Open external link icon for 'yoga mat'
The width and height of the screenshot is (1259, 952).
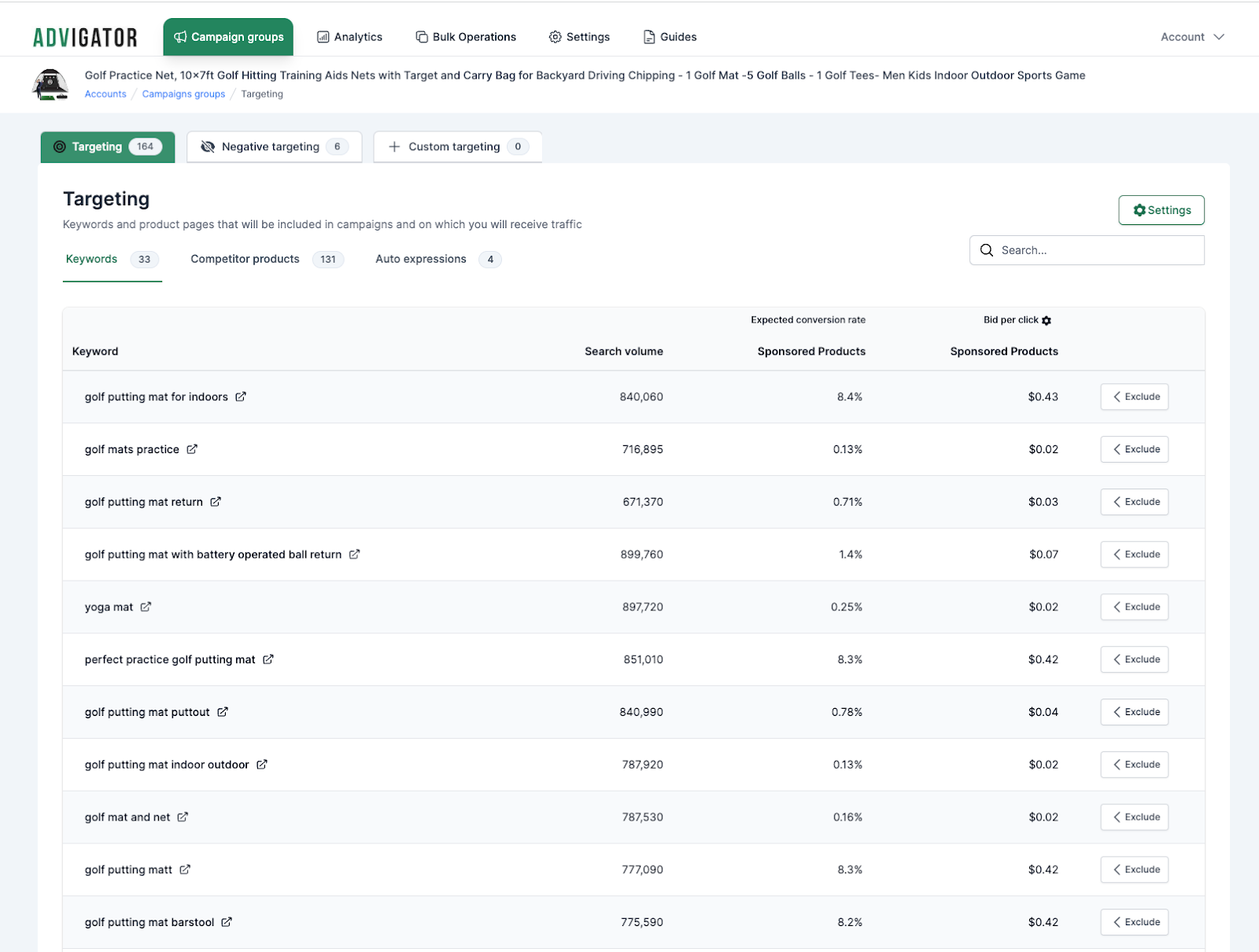[x=146, y=607]
